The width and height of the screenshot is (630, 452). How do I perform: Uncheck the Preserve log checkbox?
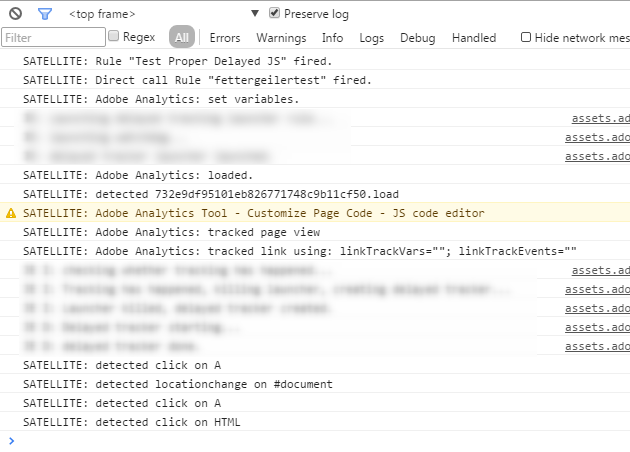pyautogui.click(x=274, y=14)
